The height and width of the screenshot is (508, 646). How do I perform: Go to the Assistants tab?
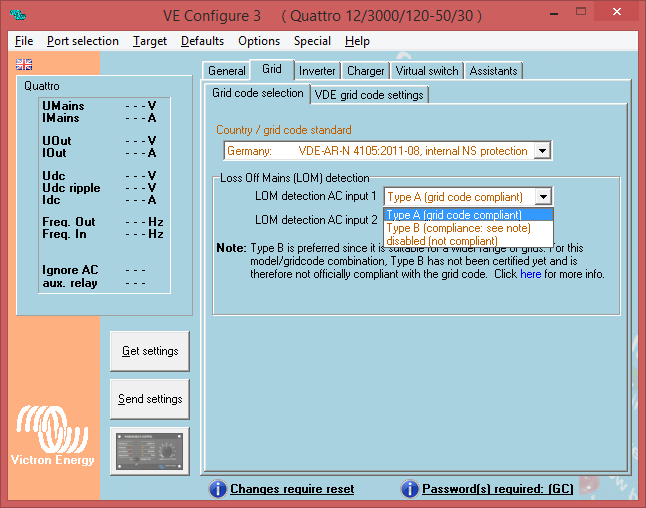pyautogui.click(x=493, y=71)
